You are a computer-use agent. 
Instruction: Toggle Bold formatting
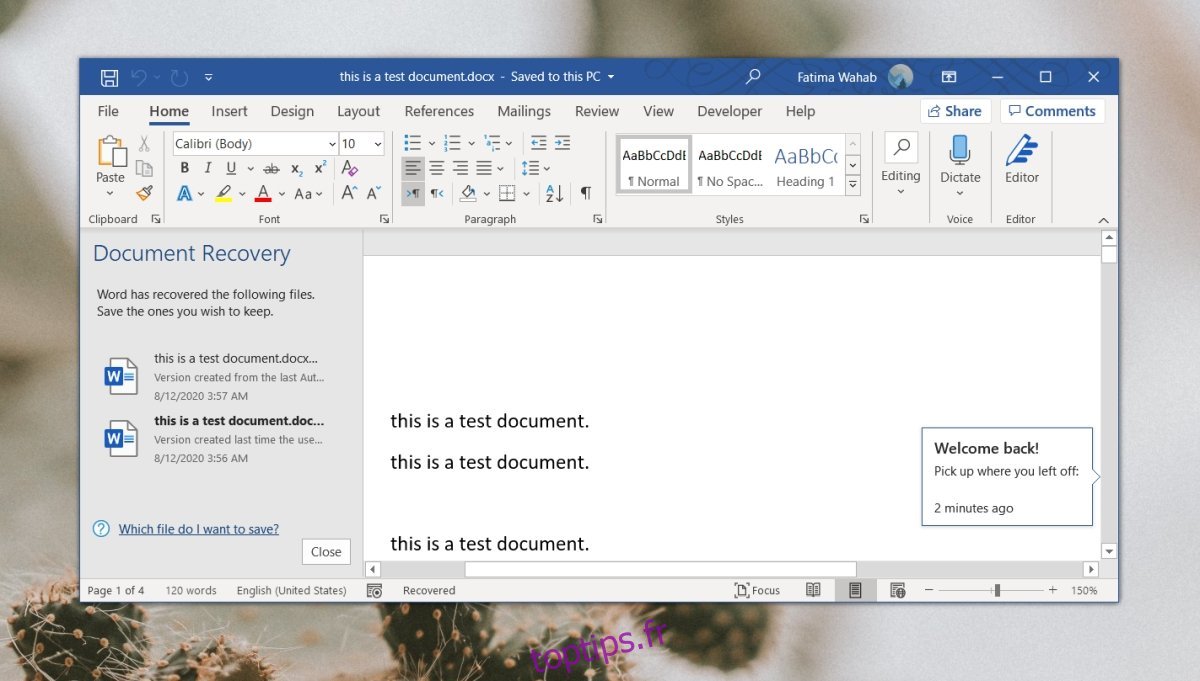tap(184, 168)
